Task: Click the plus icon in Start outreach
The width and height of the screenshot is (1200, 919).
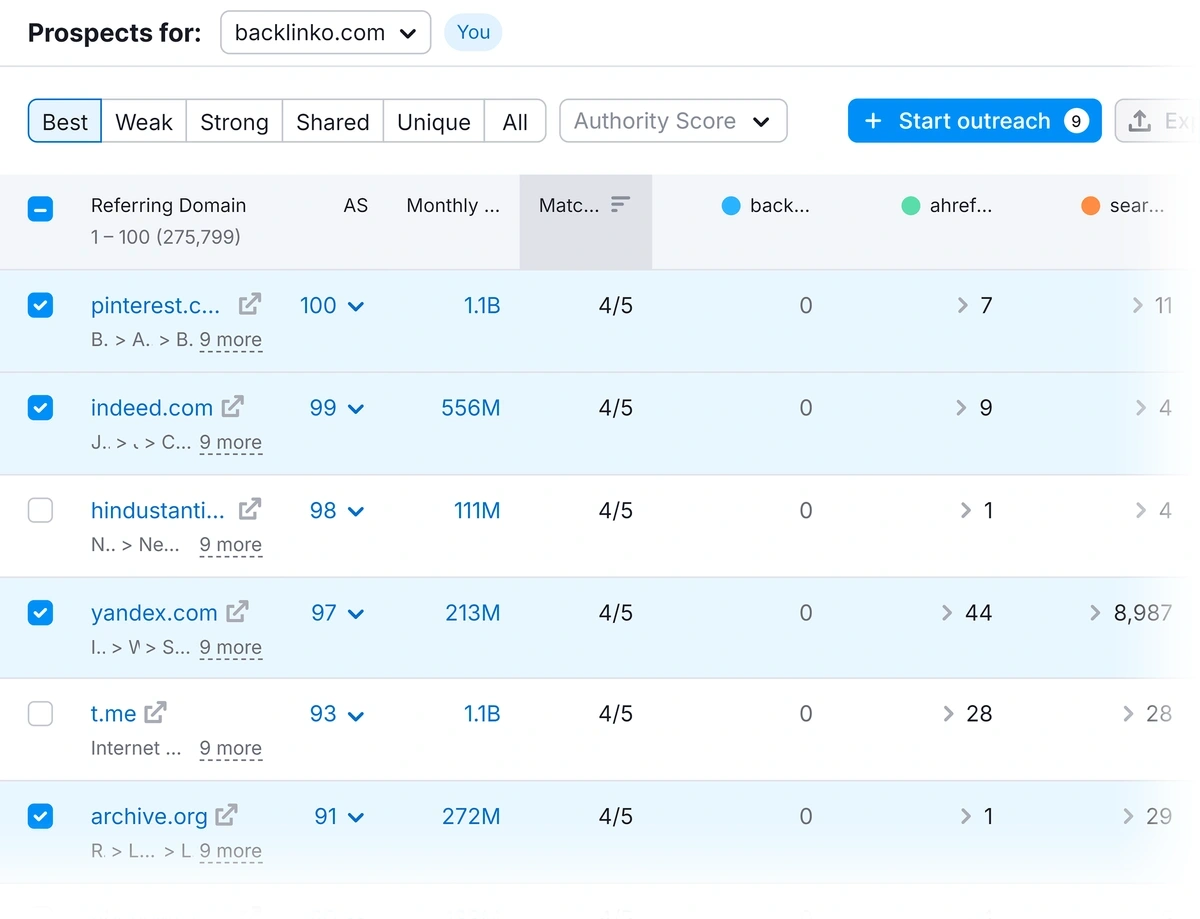Action: coord(873,121)
